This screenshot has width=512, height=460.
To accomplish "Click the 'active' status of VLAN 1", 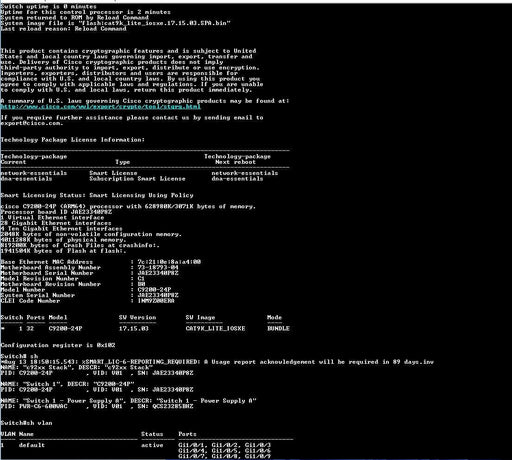I will point(152,445).
